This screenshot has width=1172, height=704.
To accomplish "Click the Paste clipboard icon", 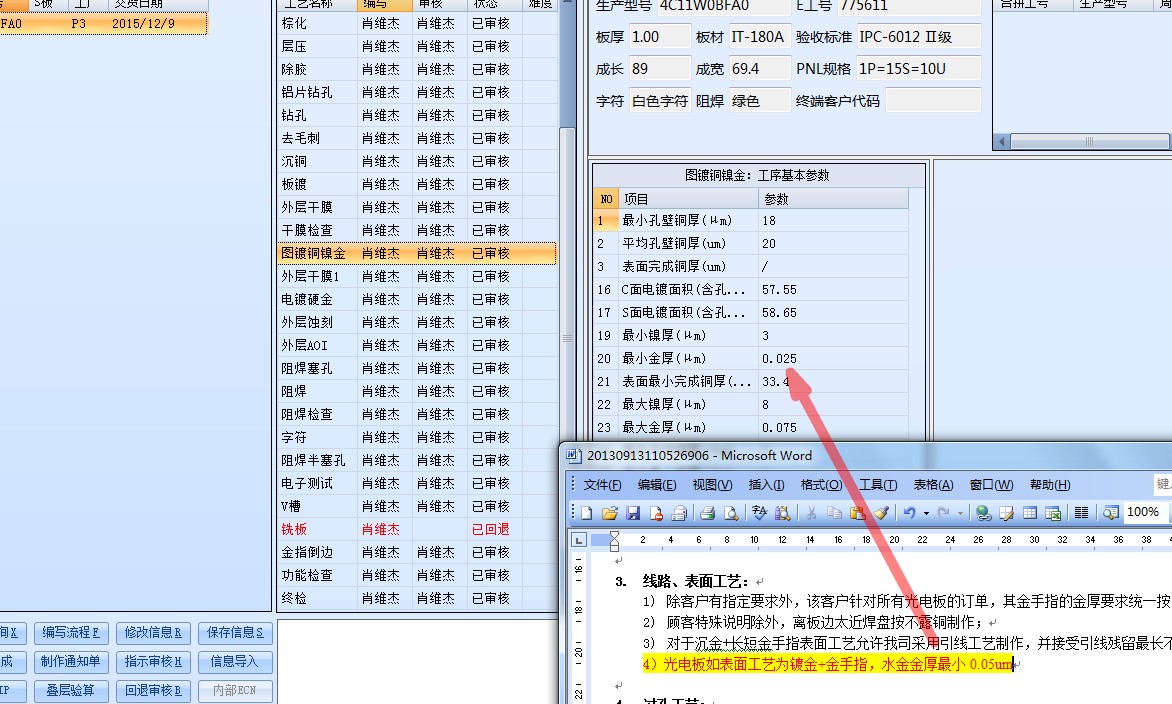I will (x=857, y=513).
